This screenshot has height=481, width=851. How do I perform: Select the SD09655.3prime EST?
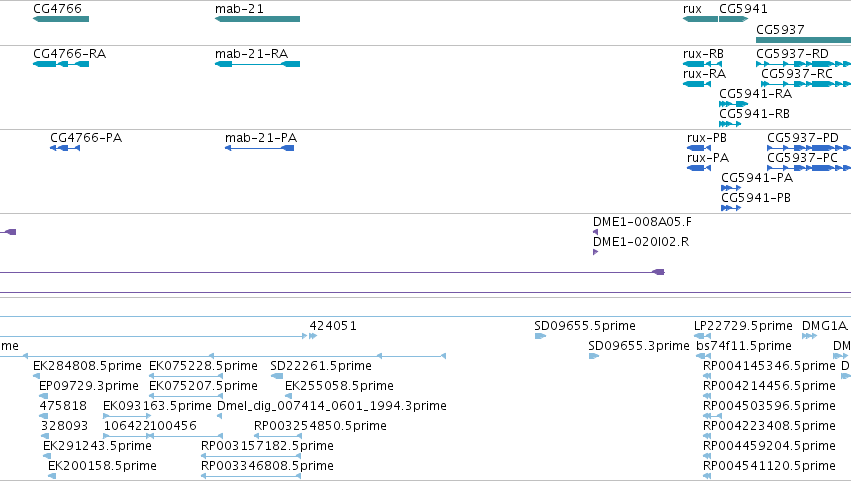[x=594, y=357]
